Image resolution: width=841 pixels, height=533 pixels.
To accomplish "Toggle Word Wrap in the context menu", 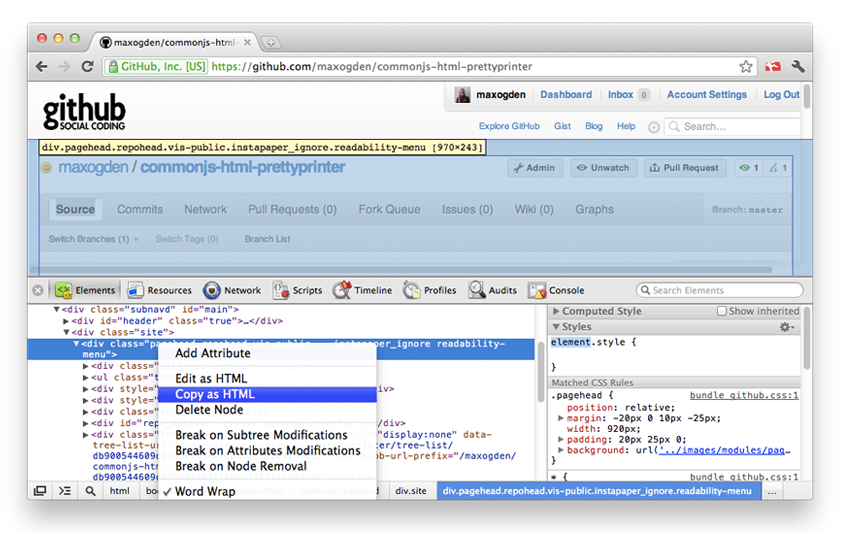I will coord(205,491).
